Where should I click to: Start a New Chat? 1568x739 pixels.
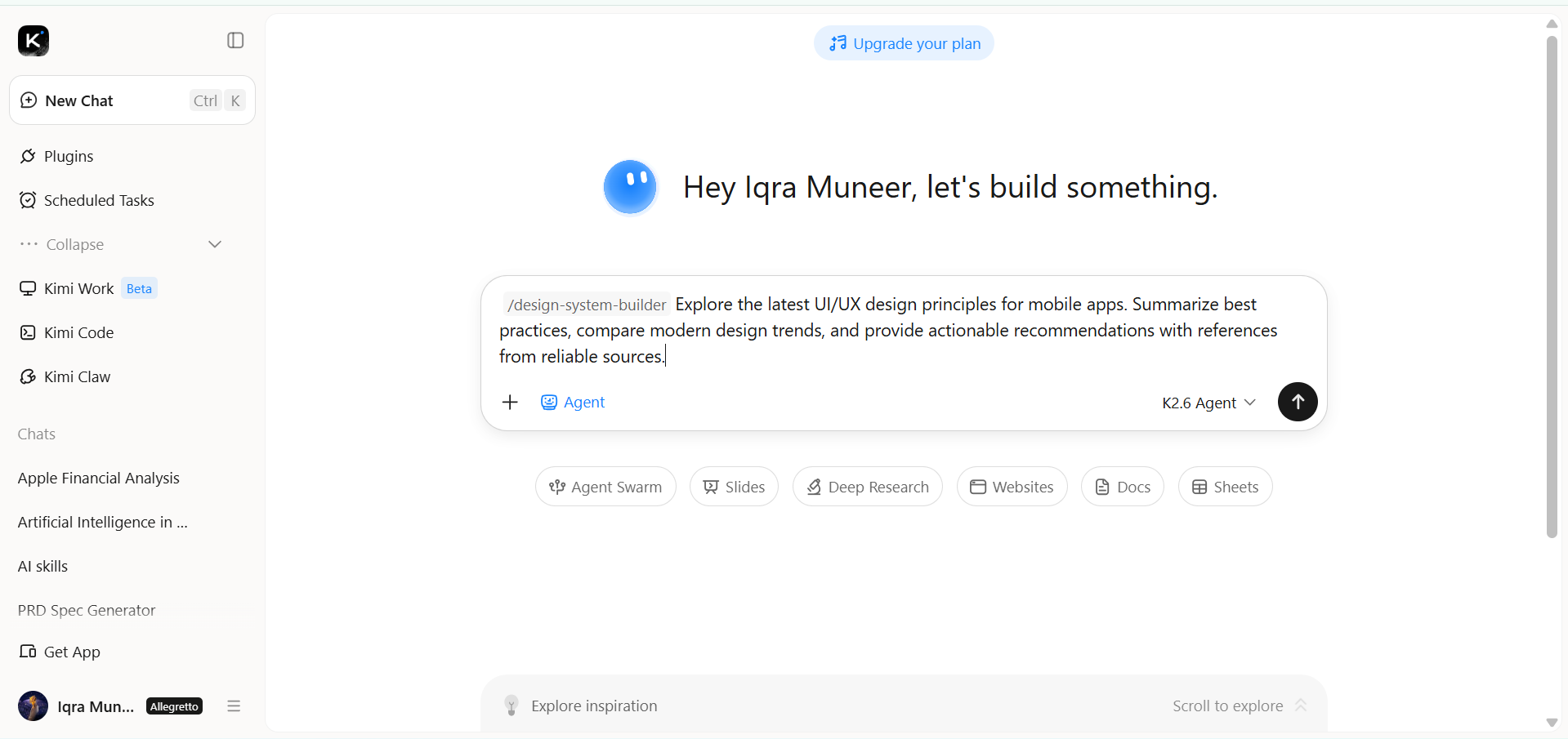(x=132, y=100)
